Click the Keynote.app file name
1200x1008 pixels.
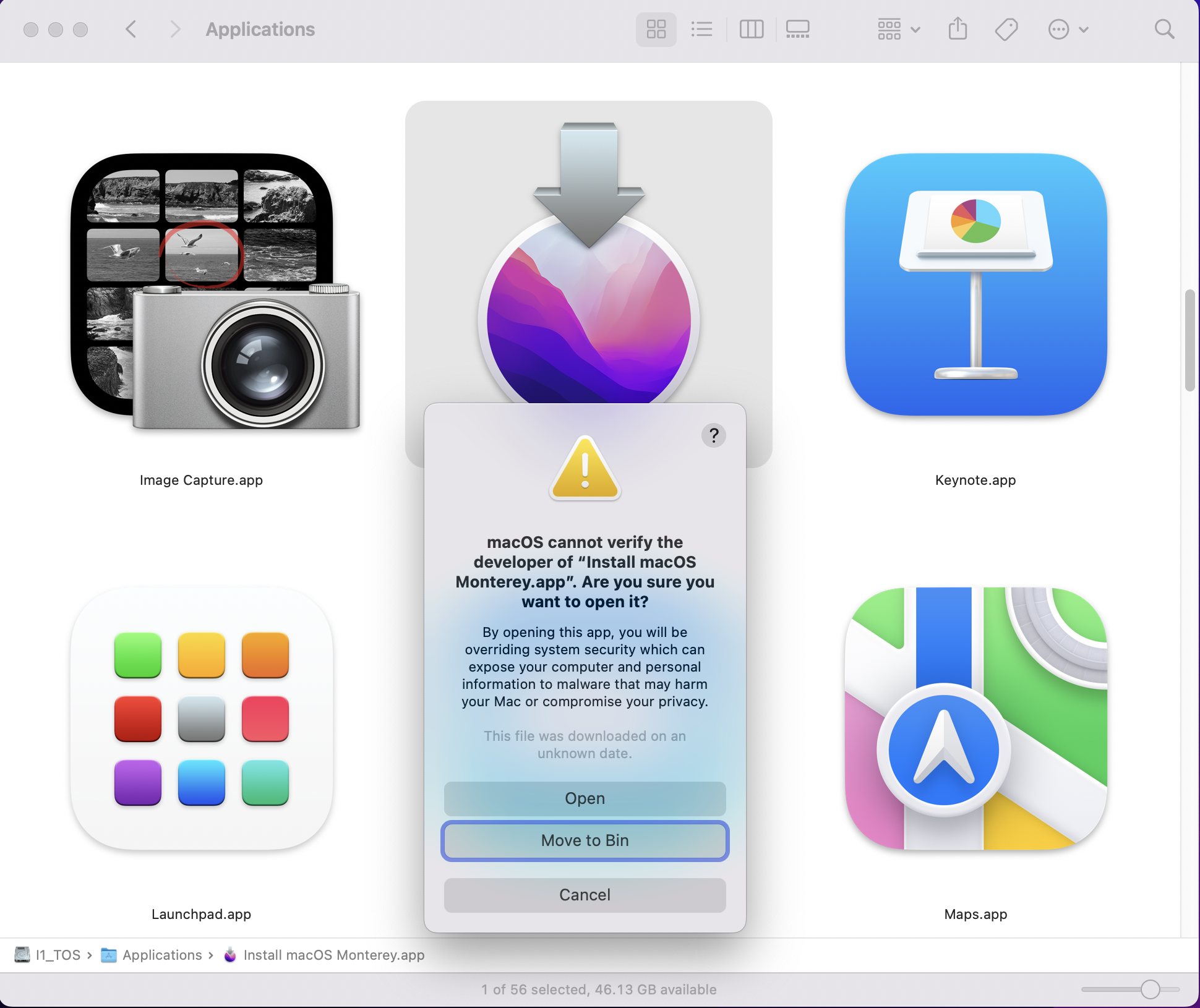975,481
